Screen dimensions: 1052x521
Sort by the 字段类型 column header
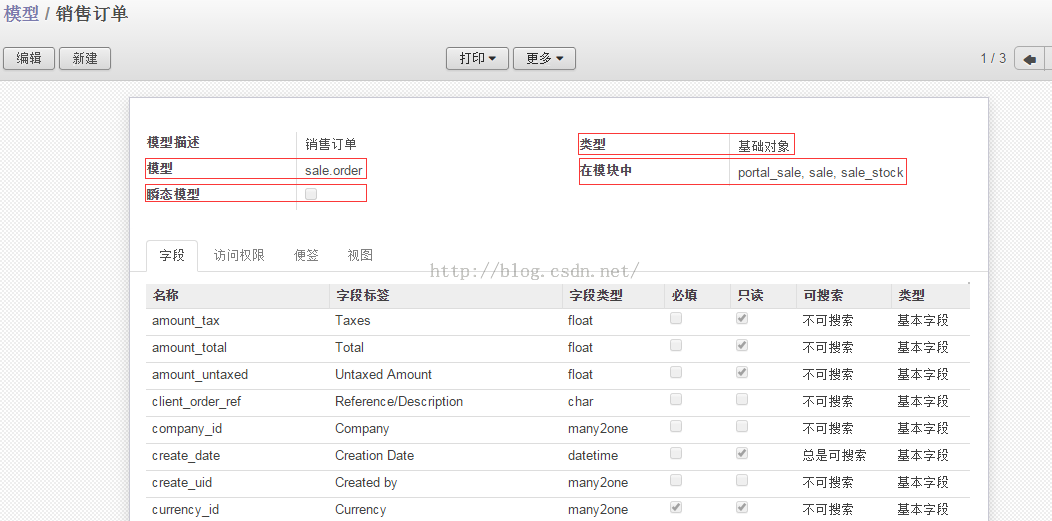tap(595, 296)
